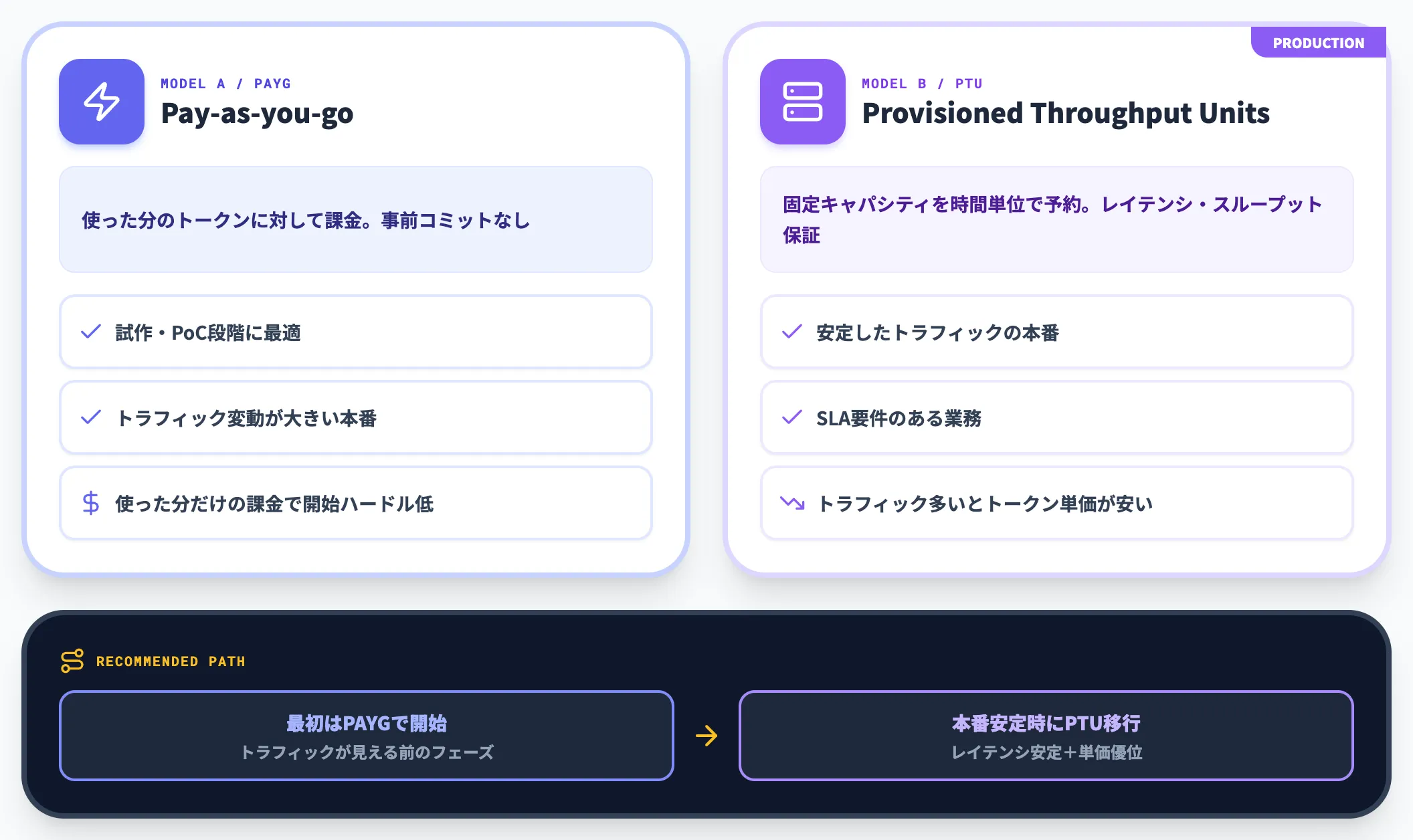Select the 本番安定時にPTU移行 step box
Screen dimensions: 1413x840
(1046, 736)
